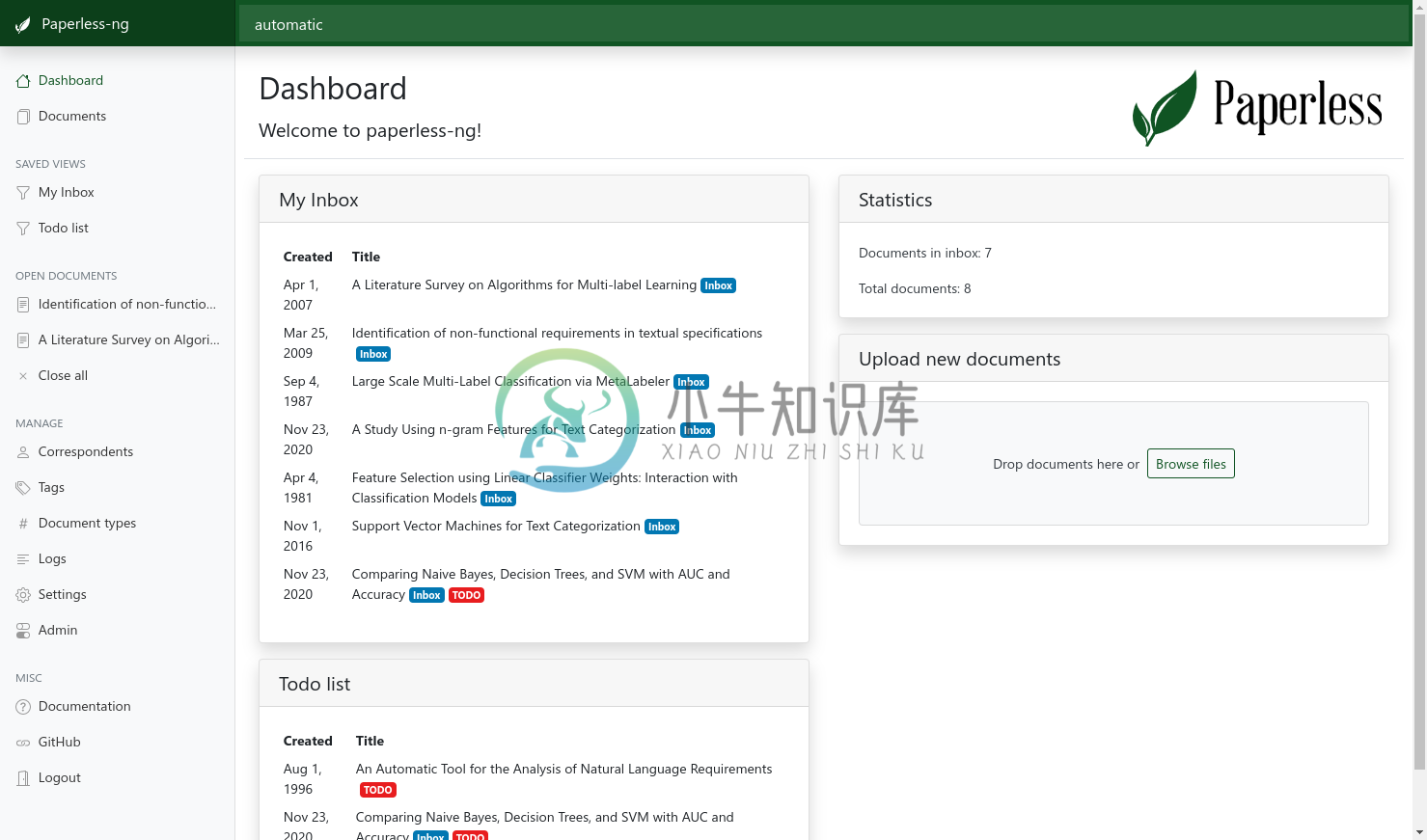Click the toggles icon beside Admin
Screen dimensions: 1427x840
point(23,631)
